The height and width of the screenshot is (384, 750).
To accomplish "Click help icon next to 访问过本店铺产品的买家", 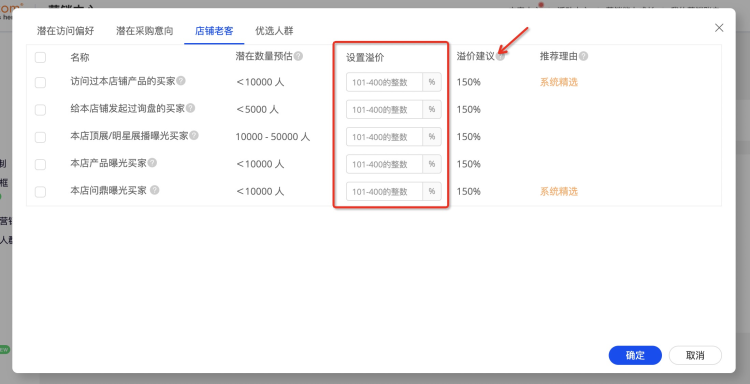I will (181, 81).
